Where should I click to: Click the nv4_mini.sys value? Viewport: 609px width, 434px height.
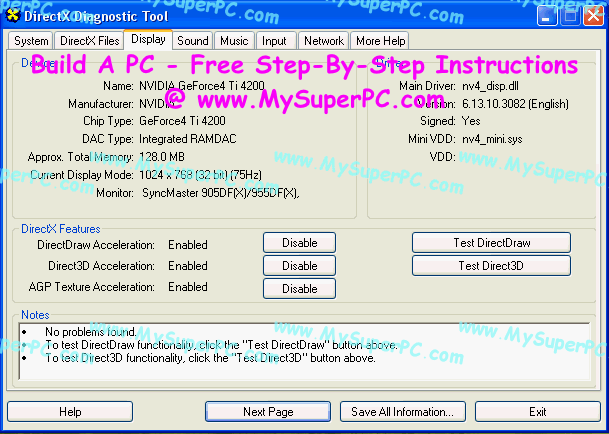pyautogui.click(x=492, y=139)
